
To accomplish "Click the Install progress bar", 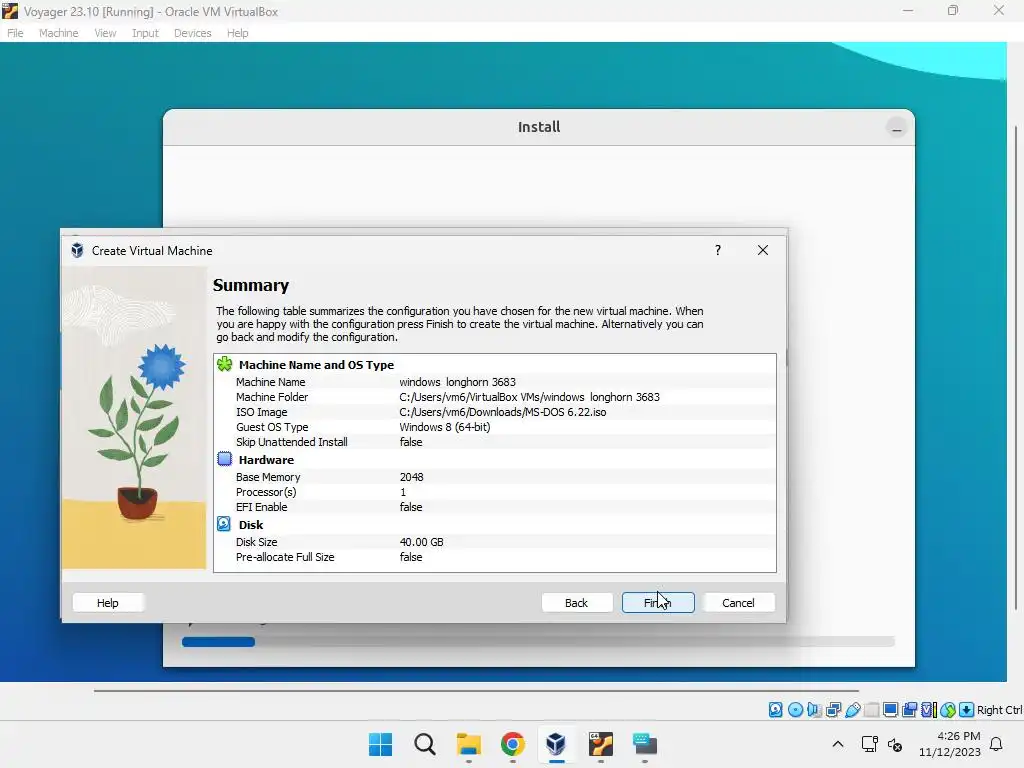I will click(x=538, y=642).
